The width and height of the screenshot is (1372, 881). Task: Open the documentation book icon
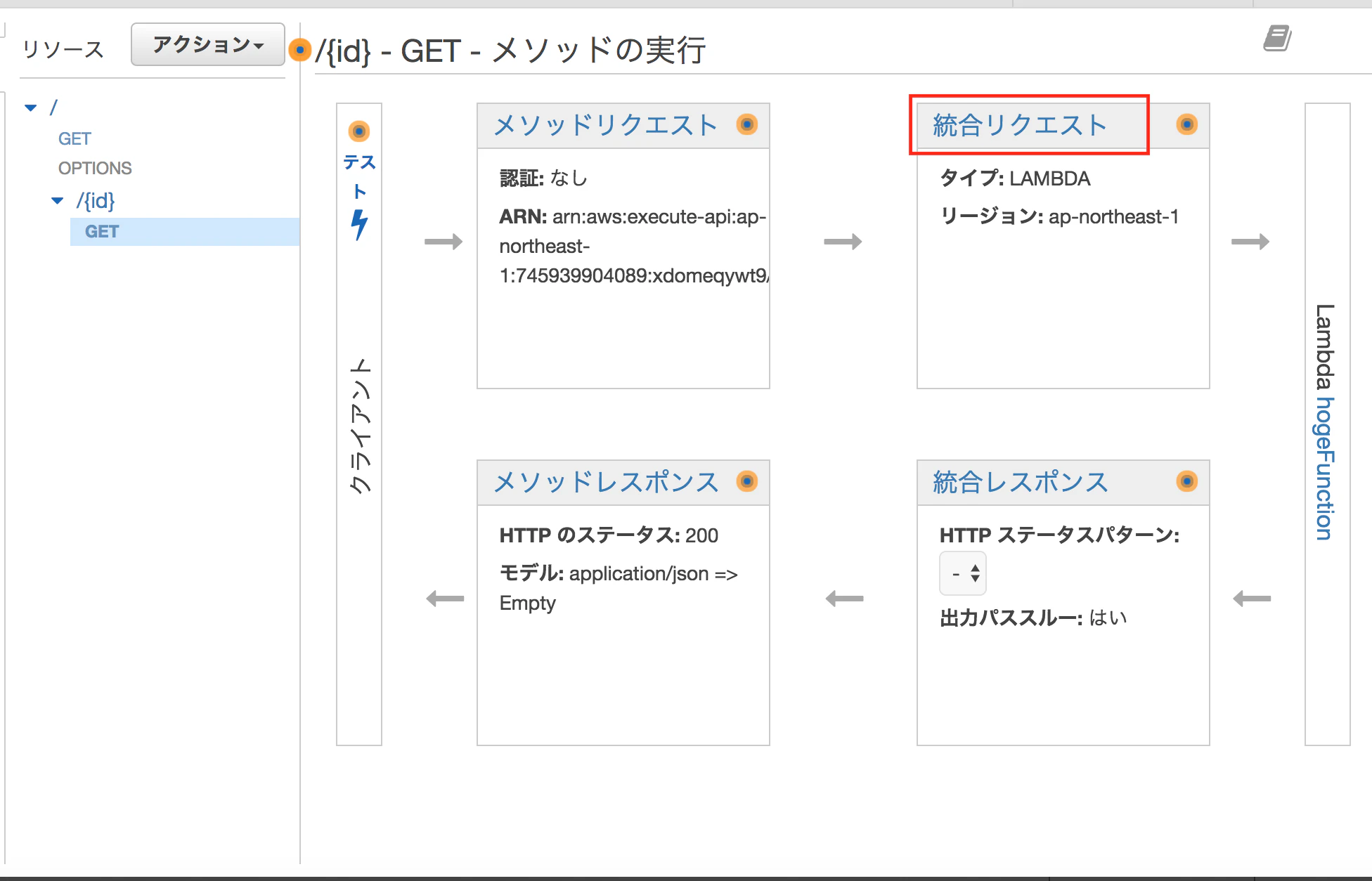point(1277,38)
